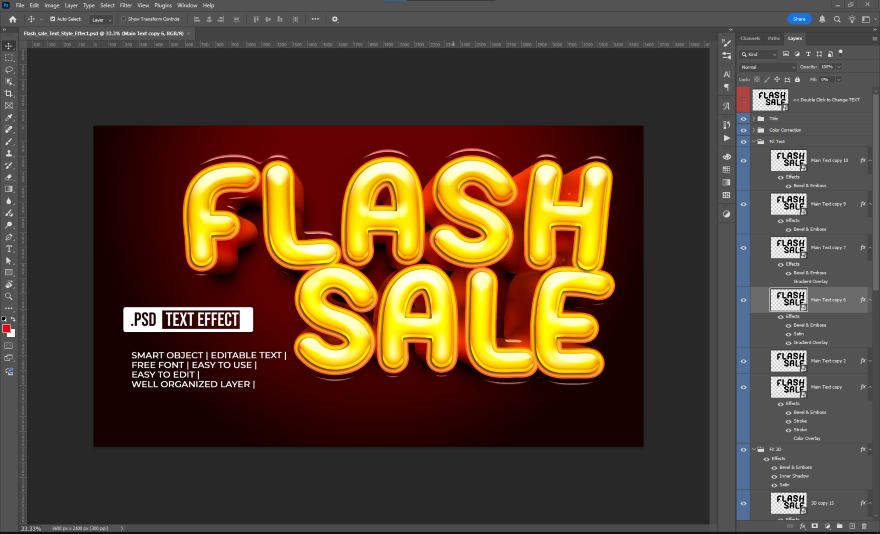
Task: Open the Filter menu
Action: [x=125, y=5]
